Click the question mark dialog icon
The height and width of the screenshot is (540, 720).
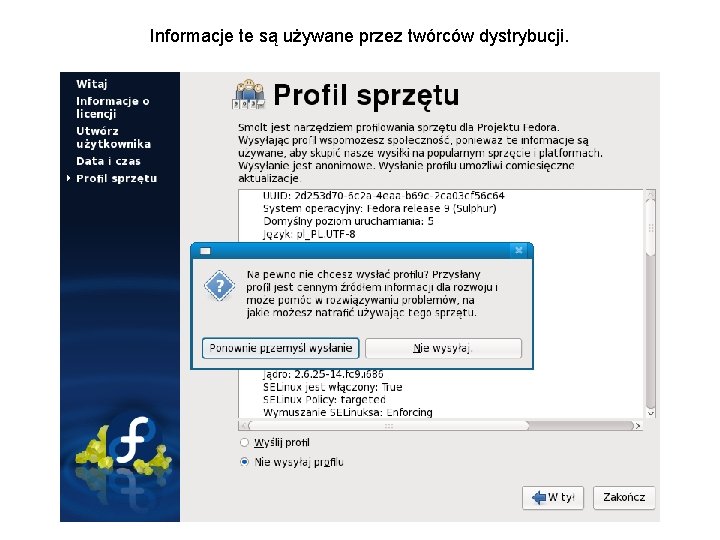[219, 286]
